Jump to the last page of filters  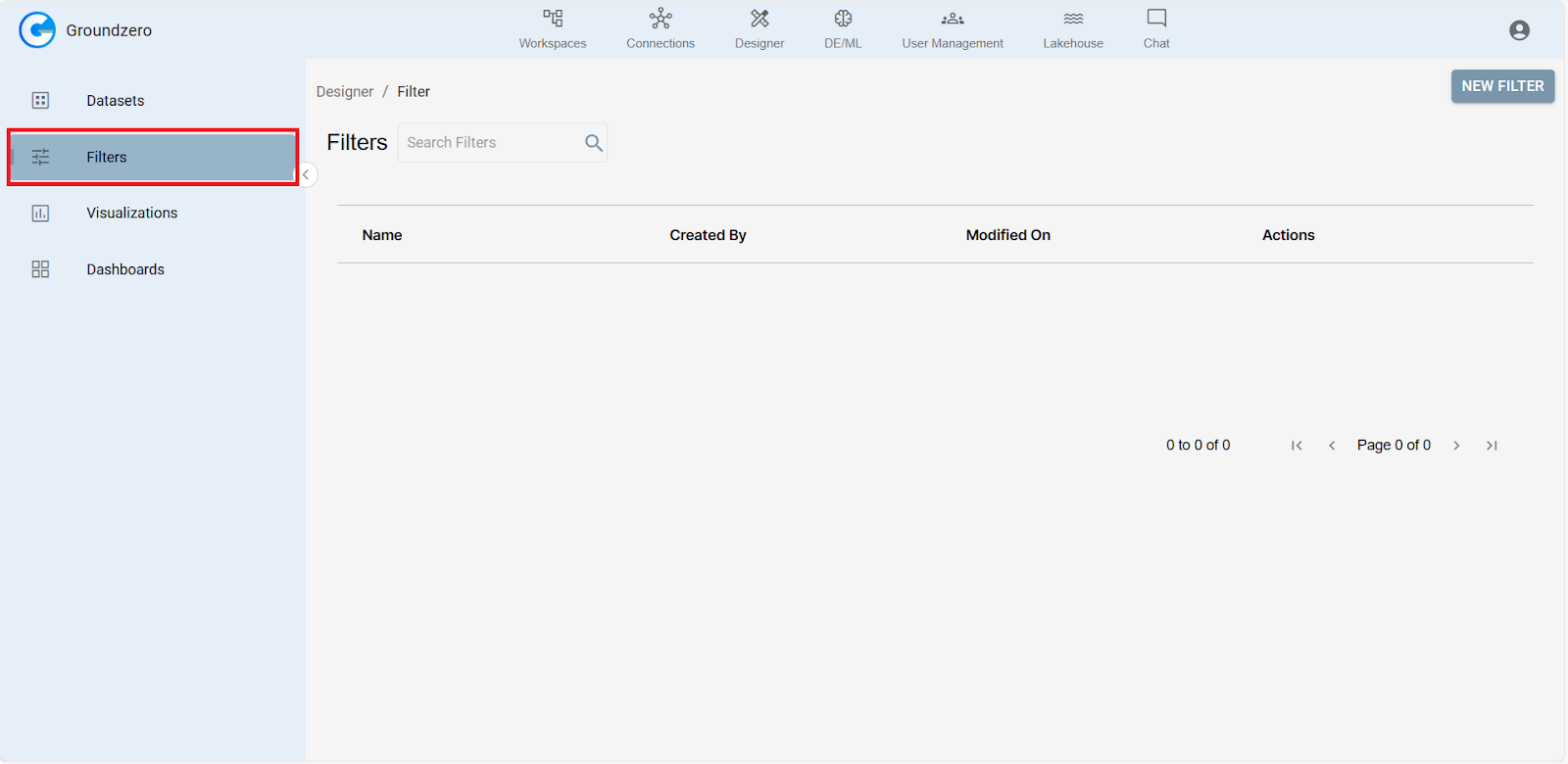click(1492, 446)
